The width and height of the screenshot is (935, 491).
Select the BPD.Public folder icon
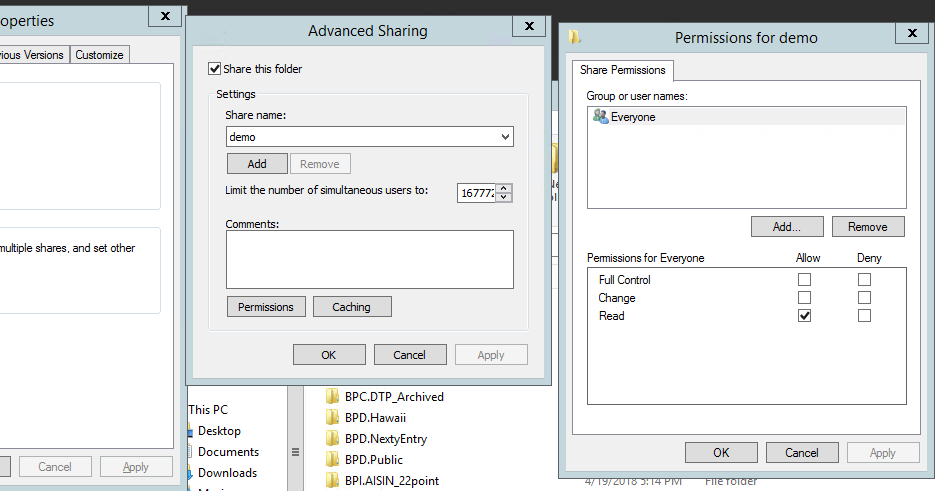click(x=334, y=459)
